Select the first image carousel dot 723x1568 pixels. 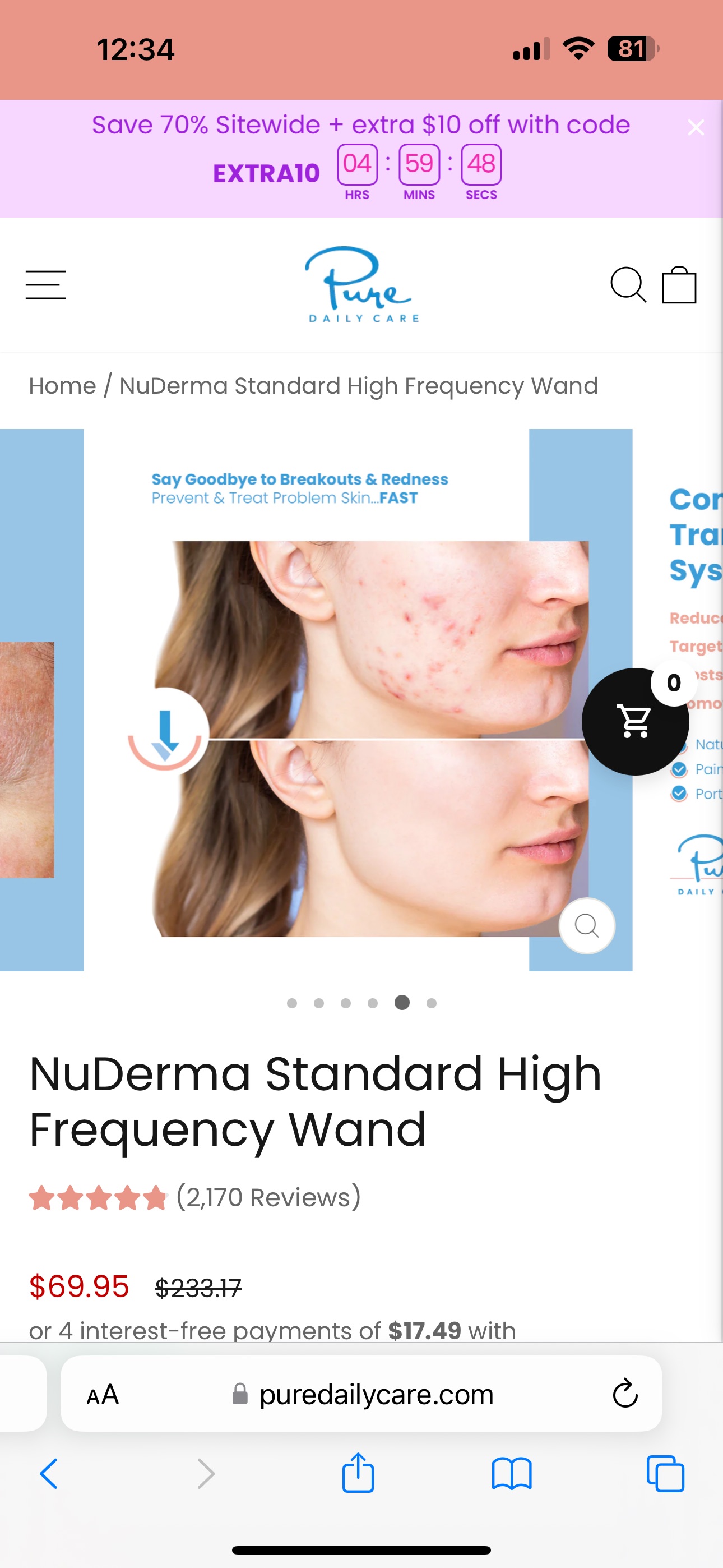click(x=291, y=1003)
